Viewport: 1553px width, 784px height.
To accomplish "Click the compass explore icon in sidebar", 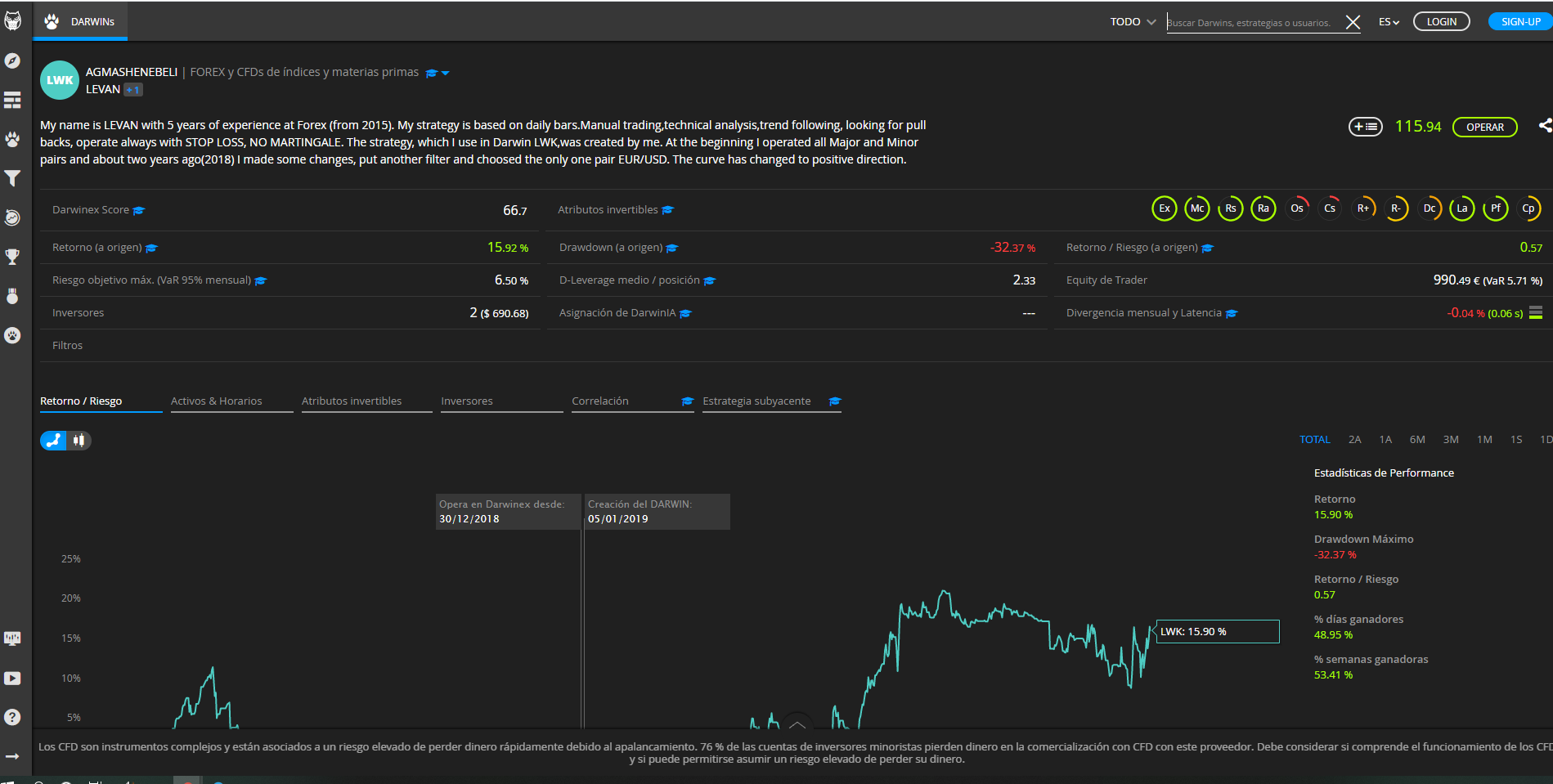I will (12, 60).
